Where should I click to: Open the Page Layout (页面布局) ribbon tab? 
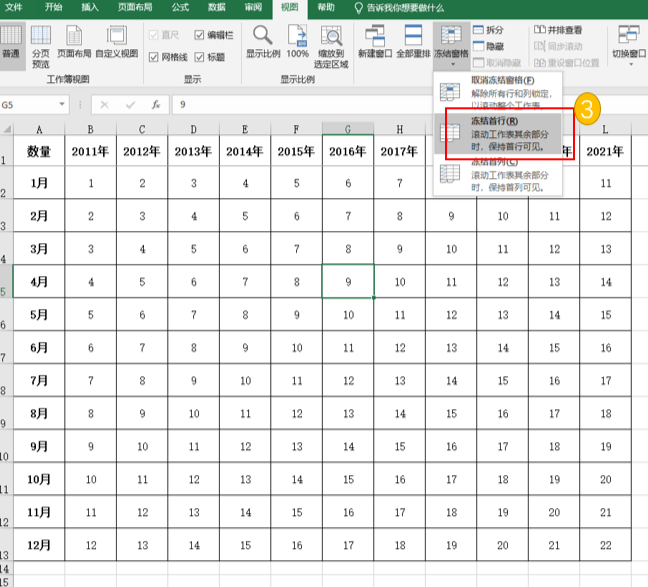coord(135,7)
